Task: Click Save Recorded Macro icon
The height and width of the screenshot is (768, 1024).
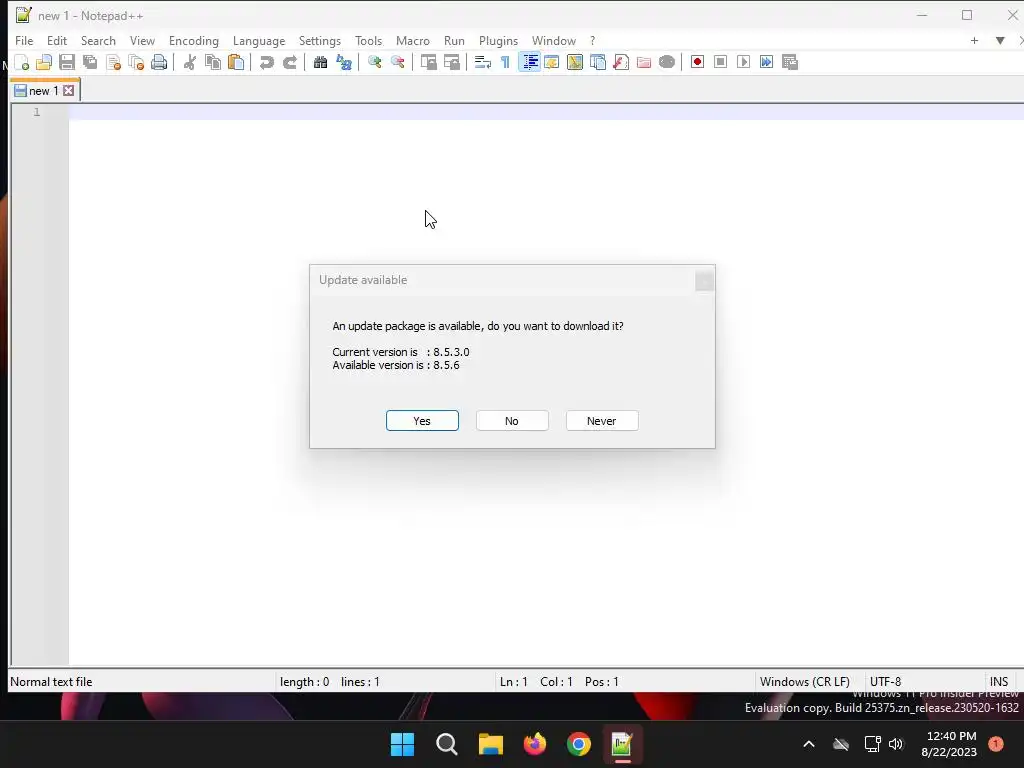Action: 790,62
